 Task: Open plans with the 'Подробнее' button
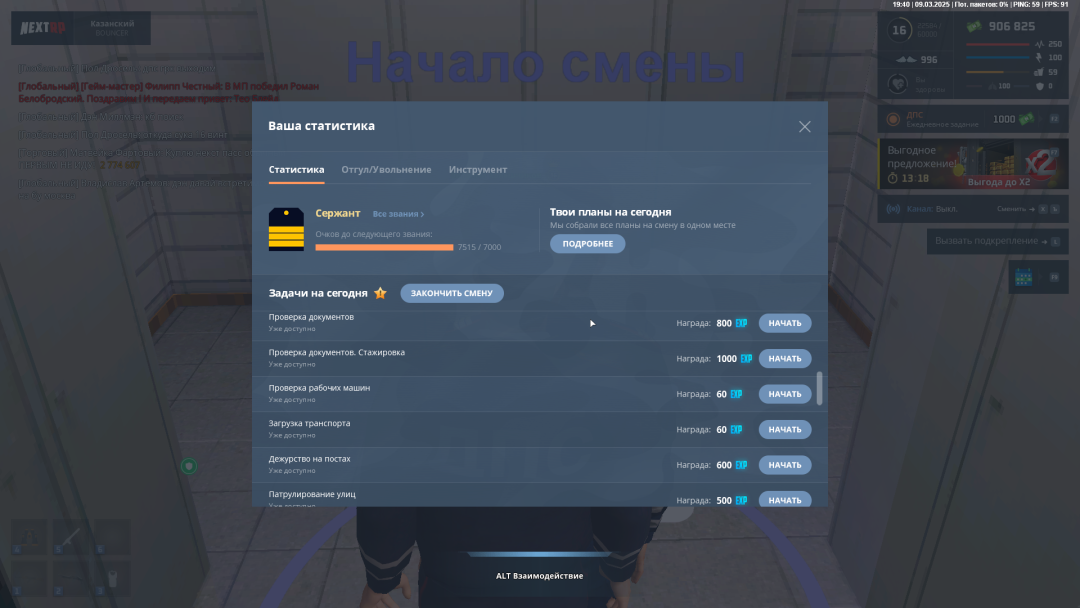click(587, 244)
